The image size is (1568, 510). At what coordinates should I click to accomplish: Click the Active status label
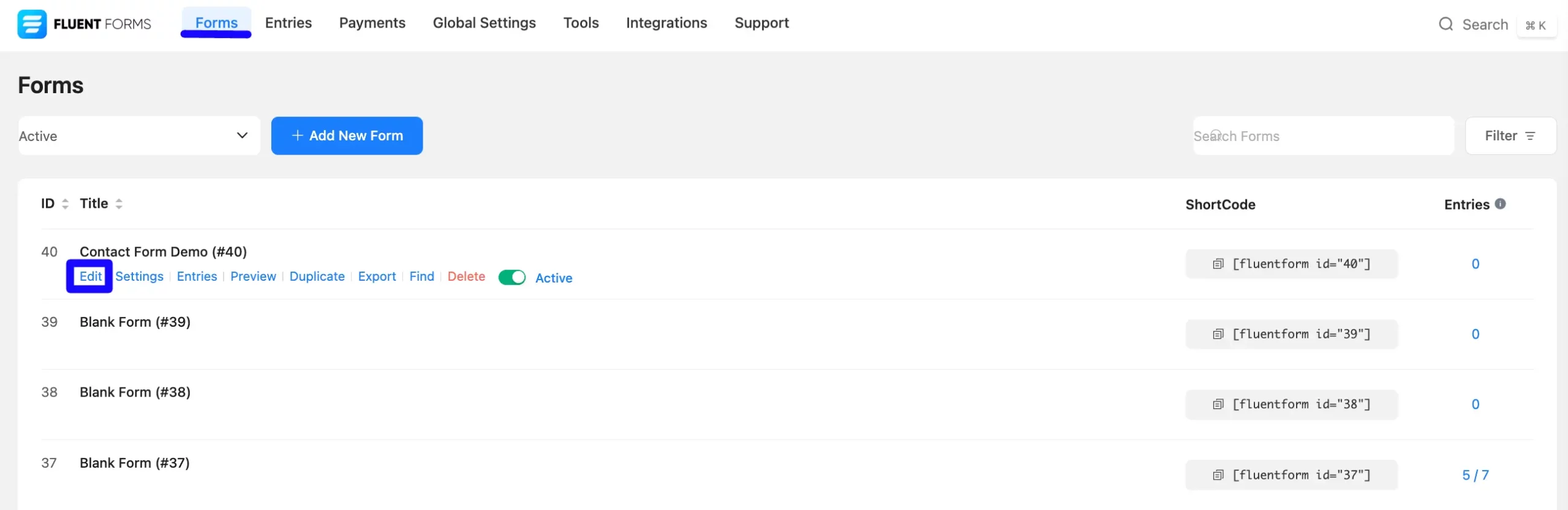[554, 278]
